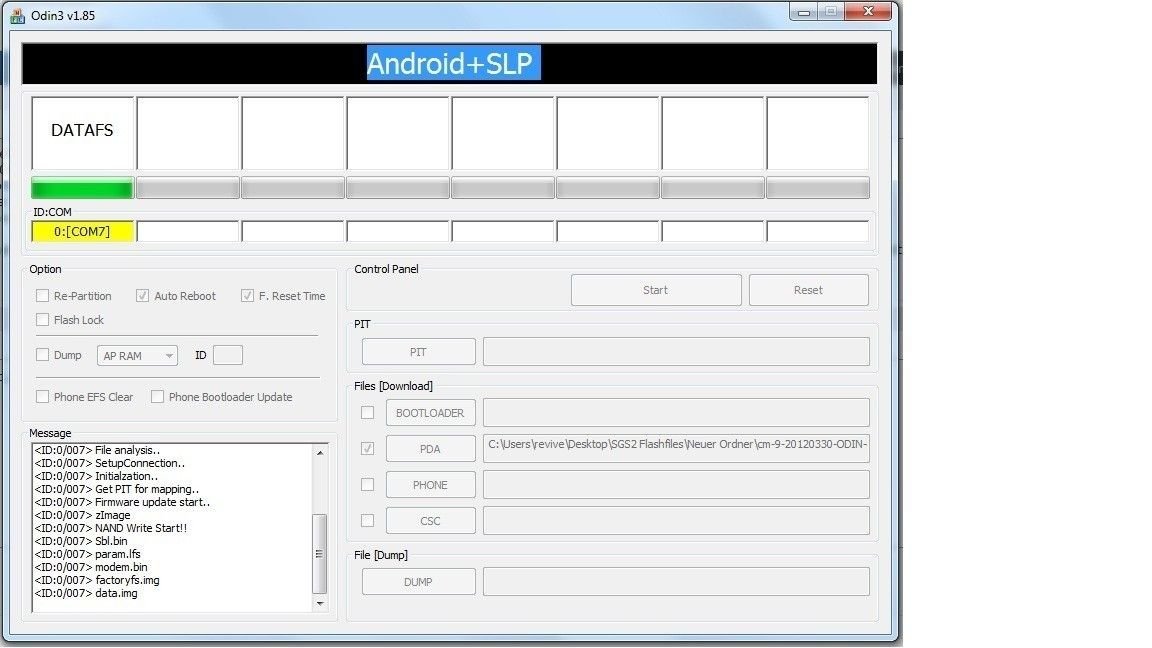
Task: Close the Odin3 window
Action: (x=868, y=11)
